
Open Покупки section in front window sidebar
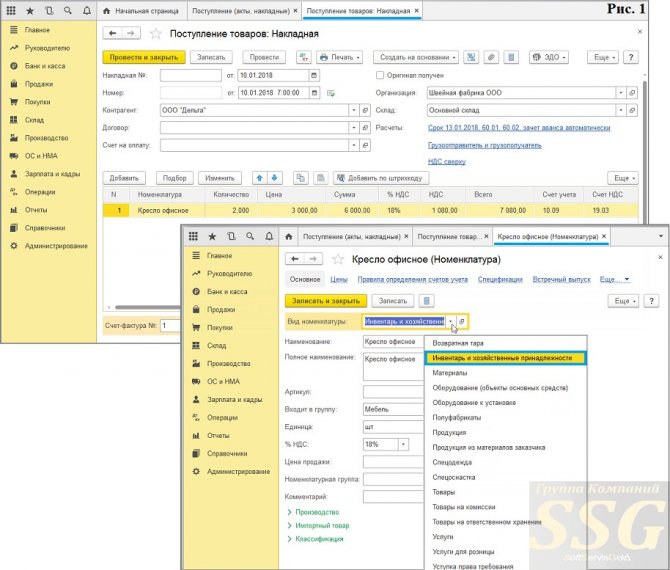(220, 328)
